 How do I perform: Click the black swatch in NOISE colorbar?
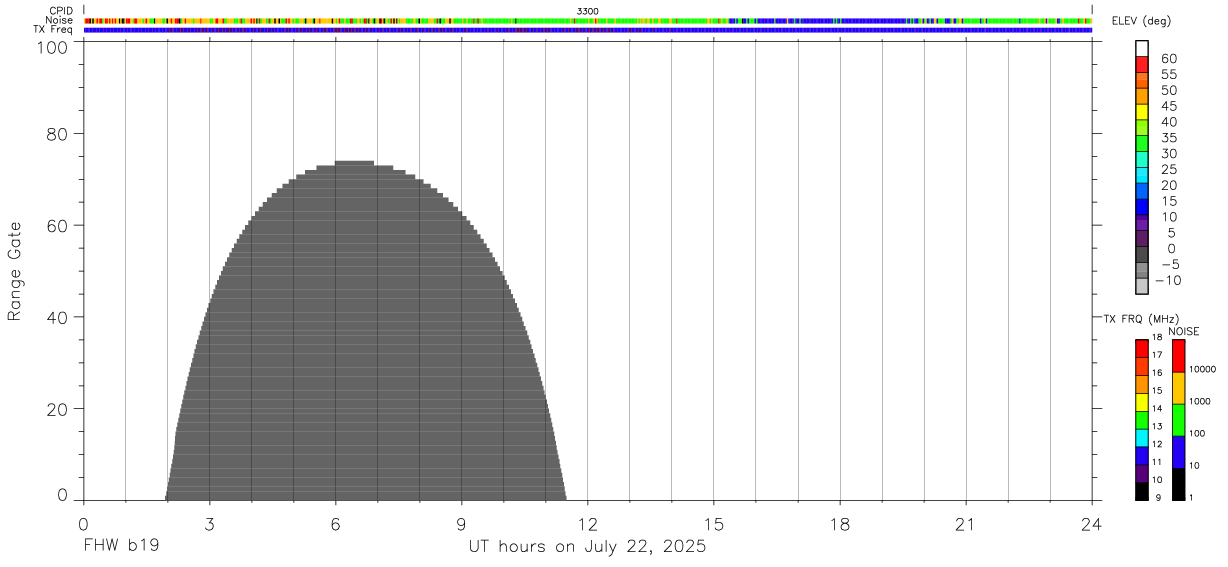1179,484
